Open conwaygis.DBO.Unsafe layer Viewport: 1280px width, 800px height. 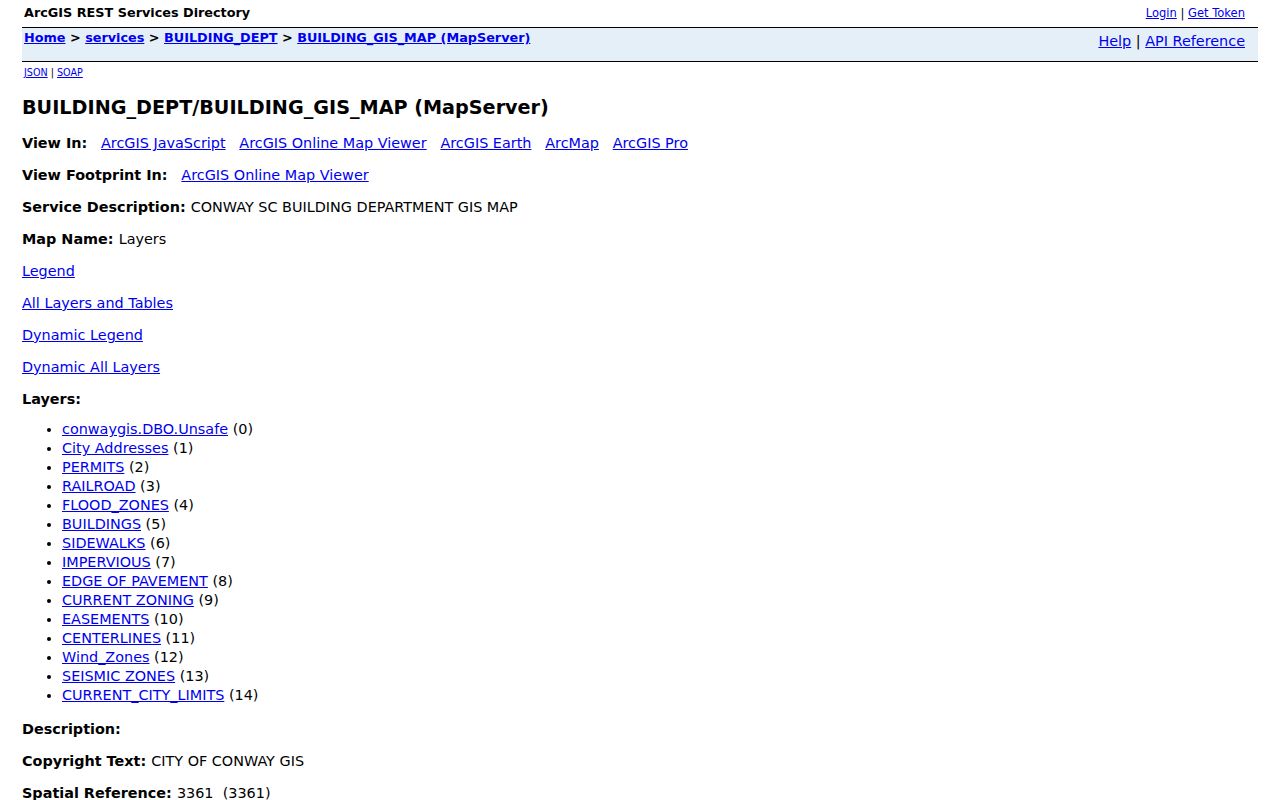coord(145,429)
